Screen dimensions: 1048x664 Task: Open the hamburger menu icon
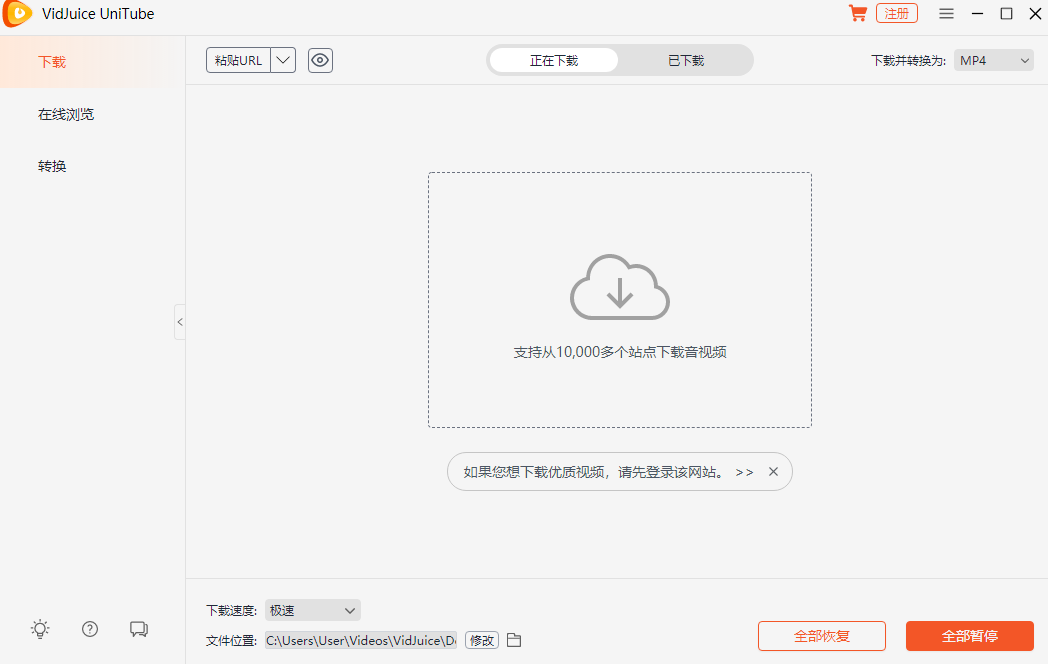946,13
